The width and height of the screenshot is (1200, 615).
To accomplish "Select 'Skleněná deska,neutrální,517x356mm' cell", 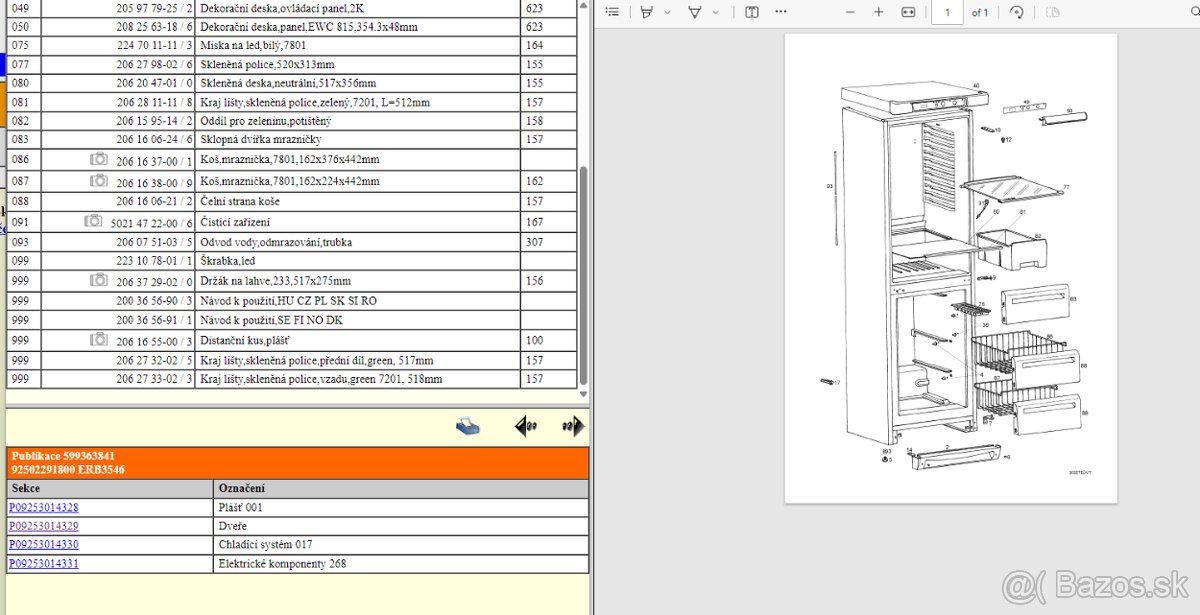I will click(x=358, y=83).
